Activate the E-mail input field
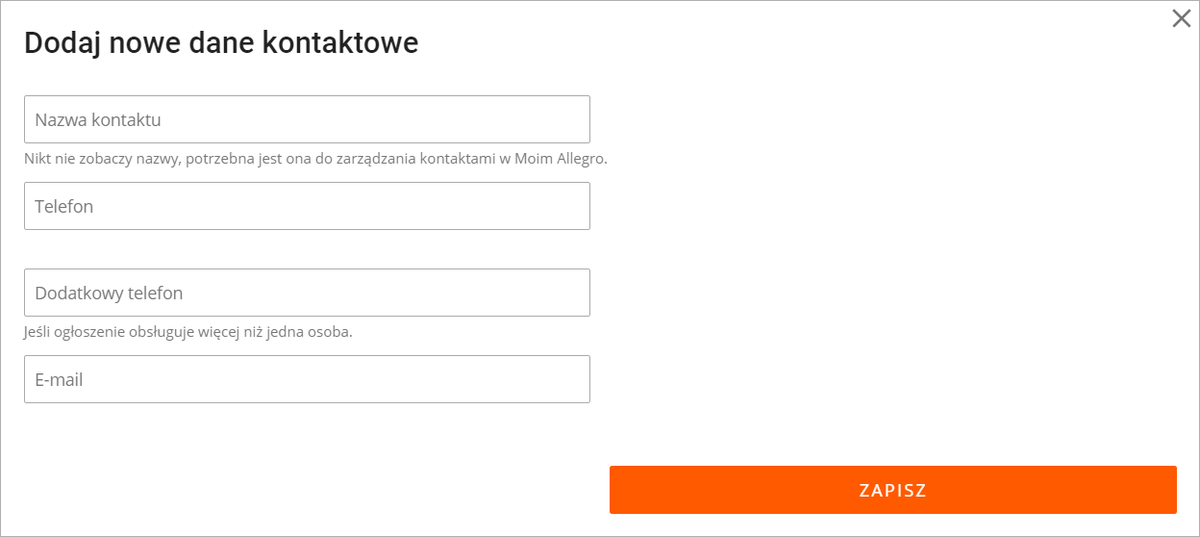Image resolution: width=1200 pixels, height=537 pixels. click(307, 380)
